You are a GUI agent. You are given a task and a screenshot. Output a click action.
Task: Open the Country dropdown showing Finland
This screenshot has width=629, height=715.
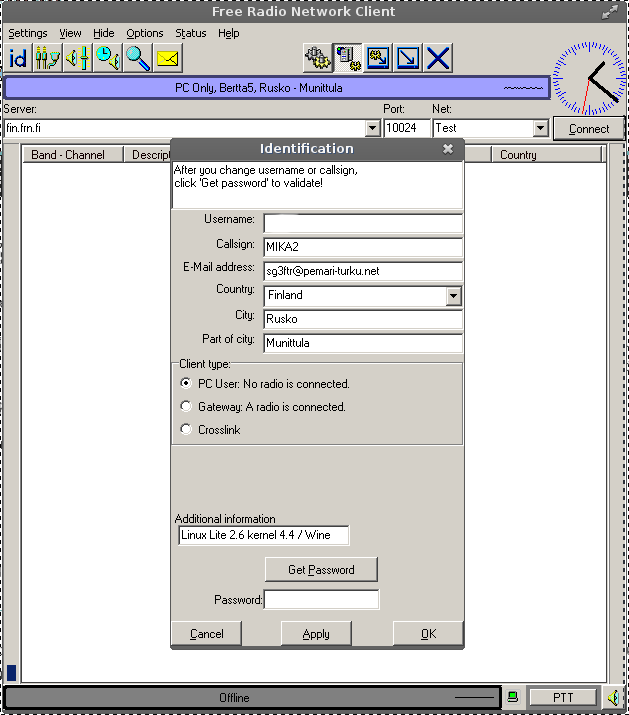453,296
